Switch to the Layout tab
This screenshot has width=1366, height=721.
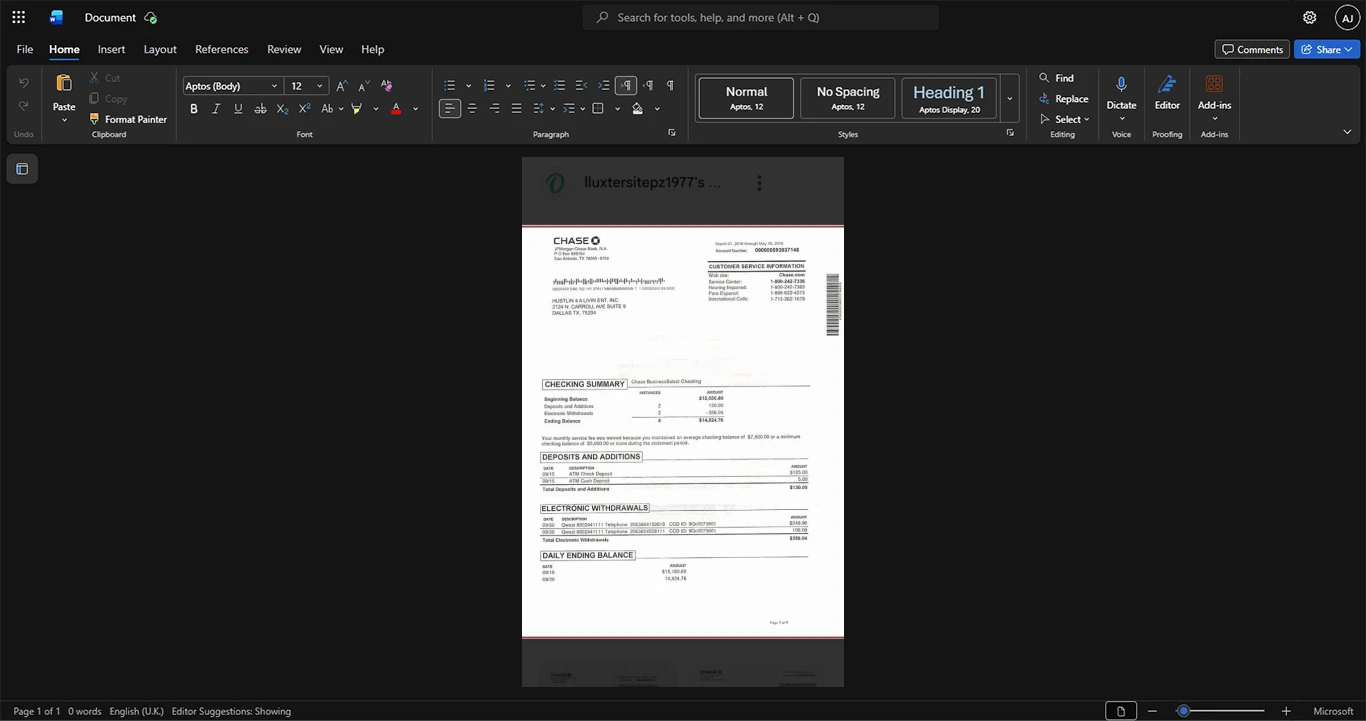160,49
